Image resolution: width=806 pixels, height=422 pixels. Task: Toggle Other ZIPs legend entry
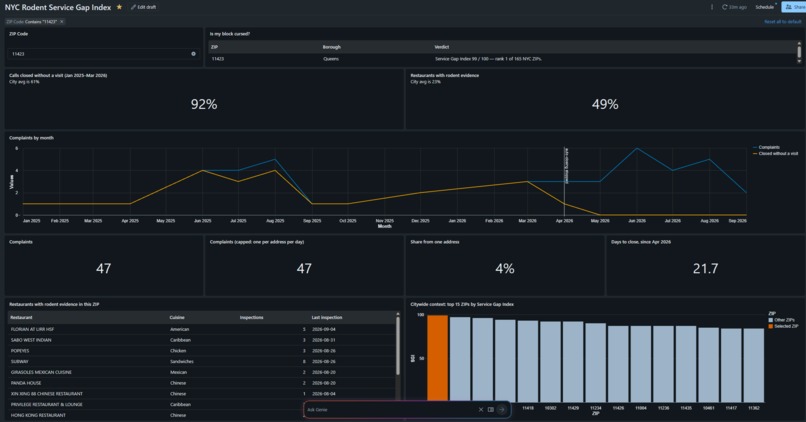[781, 320]
